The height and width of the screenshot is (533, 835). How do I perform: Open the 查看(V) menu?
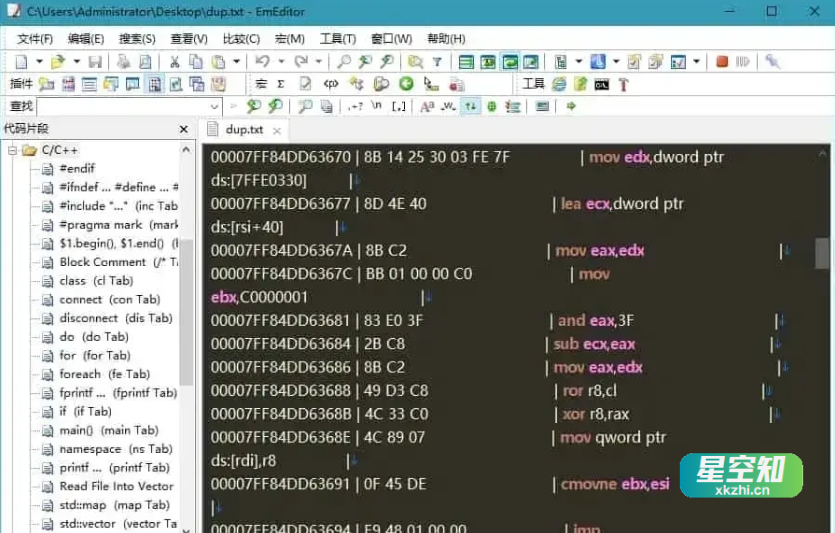point(189,39)
